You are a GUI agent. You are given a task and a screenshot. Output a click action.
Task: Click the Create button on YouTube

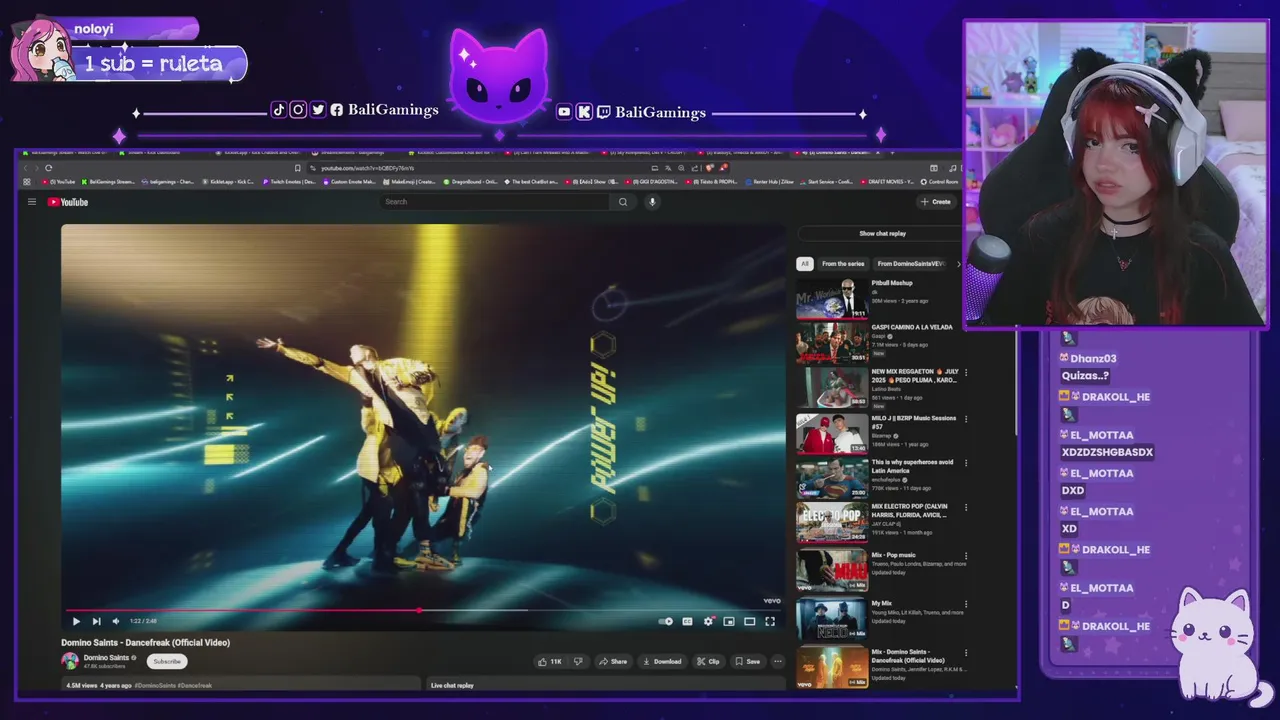coord(936,202)
